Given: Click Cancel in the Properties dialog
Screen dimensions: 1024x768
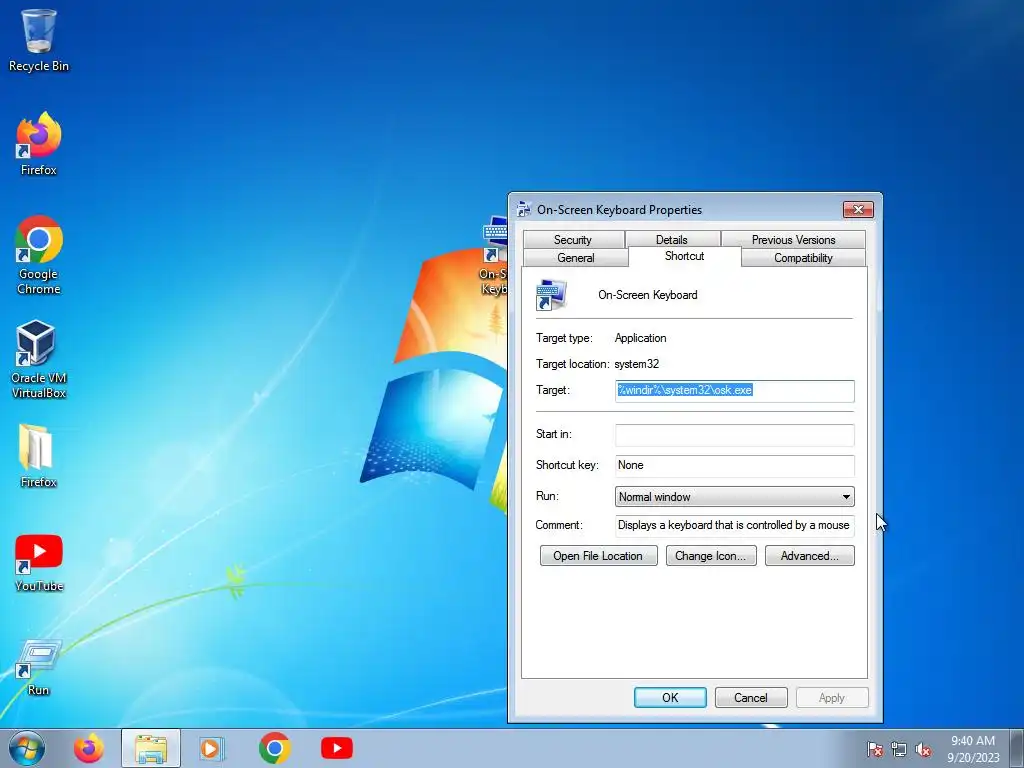Looking at the screenshot, I should 751,697.
